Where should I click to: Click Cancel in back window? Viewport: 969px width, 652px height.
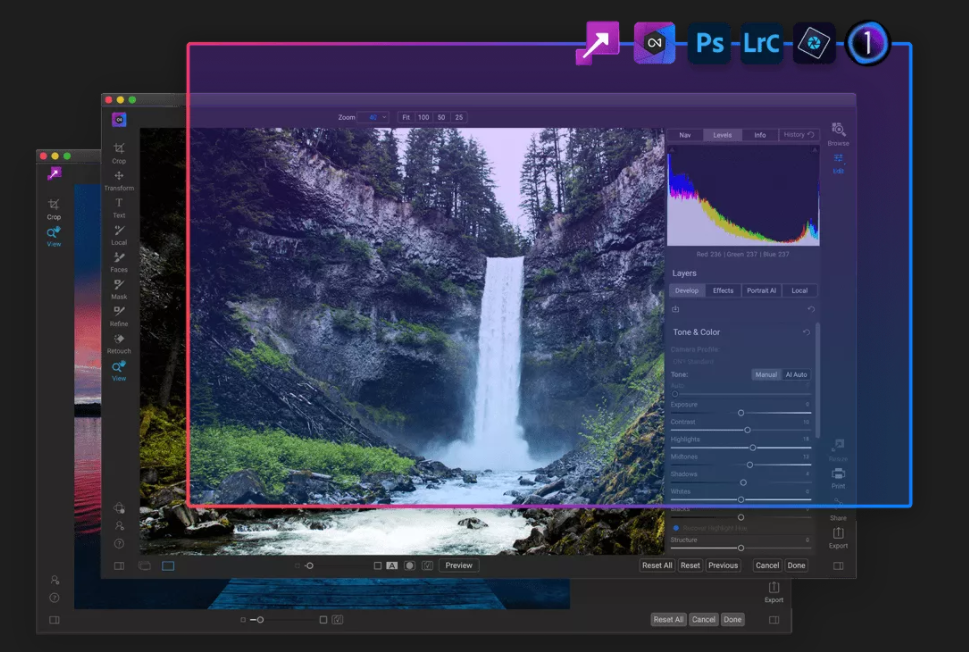click(703, 619)
